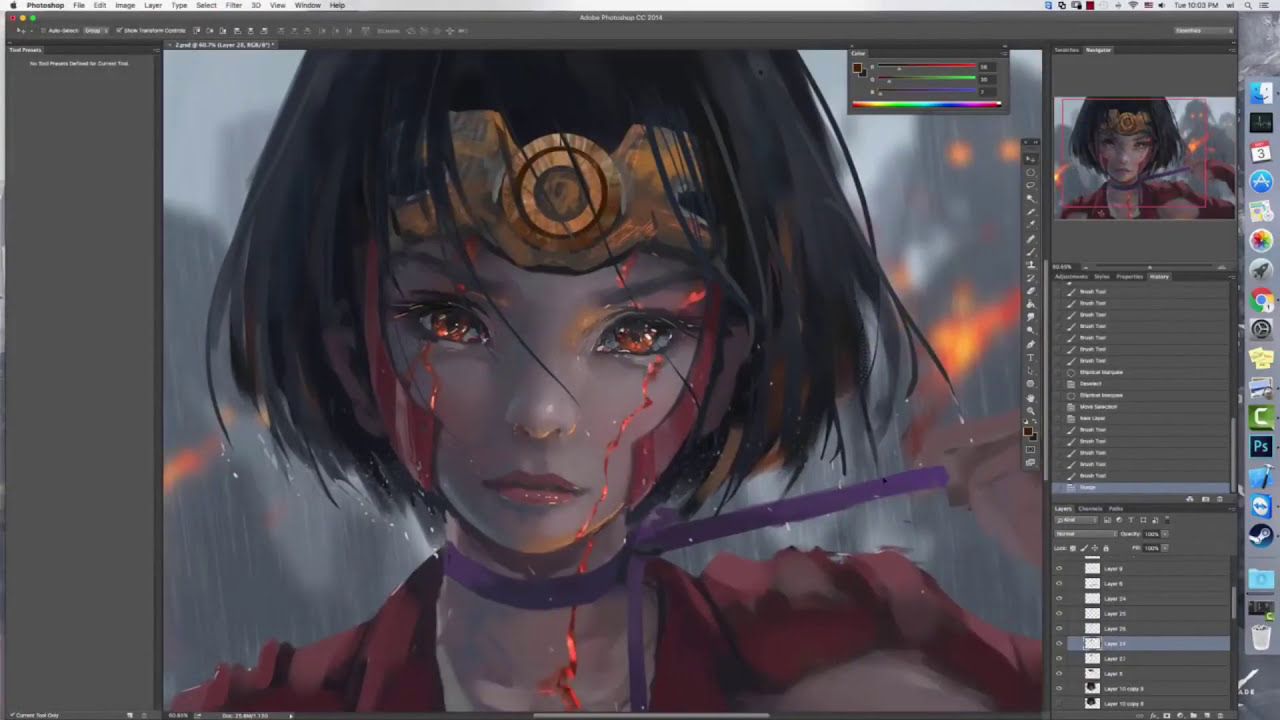Switch to the Paths tab

(x=1116, y=509)
